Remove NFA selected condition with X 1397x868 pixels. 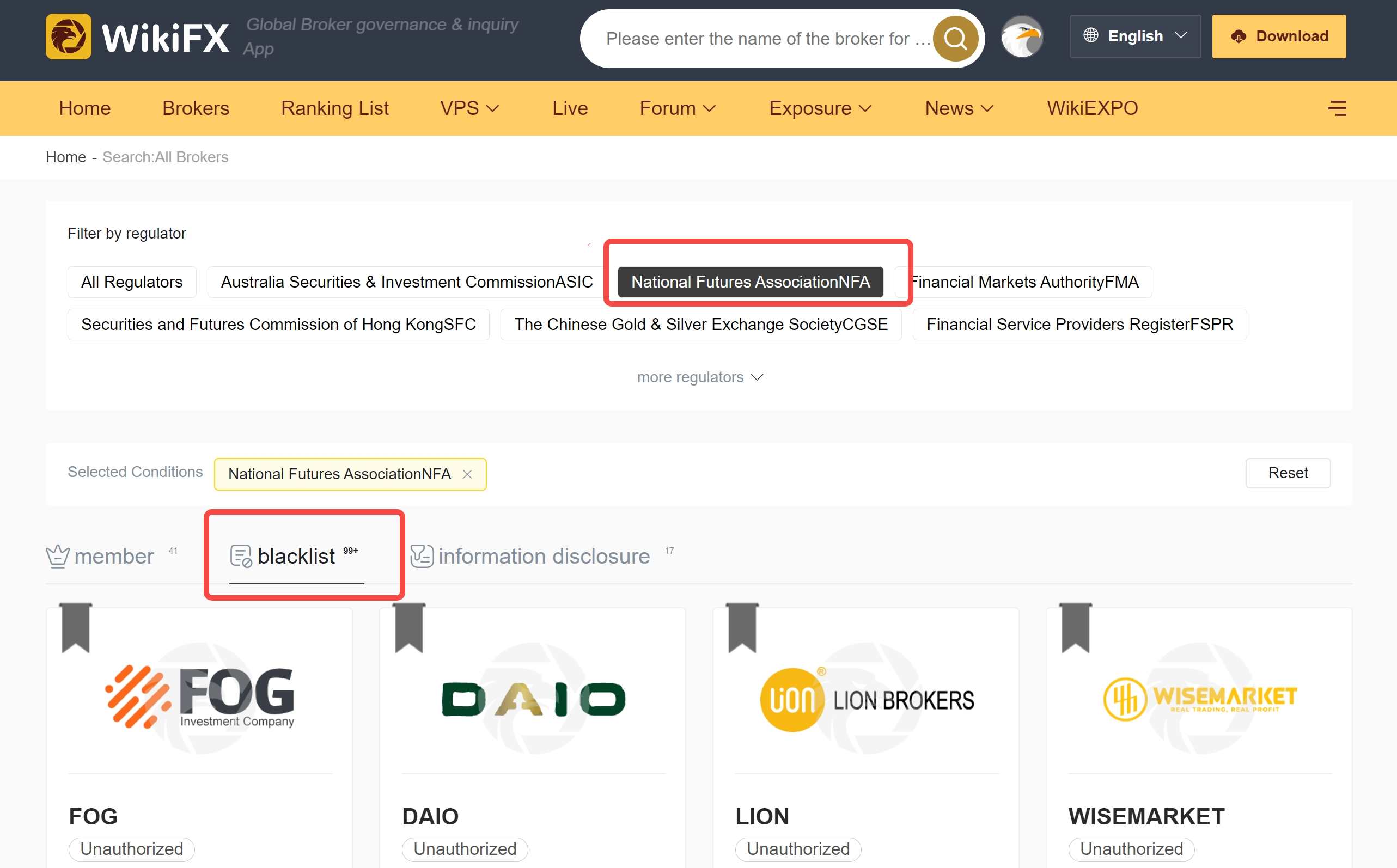click(x=467, y=474)
